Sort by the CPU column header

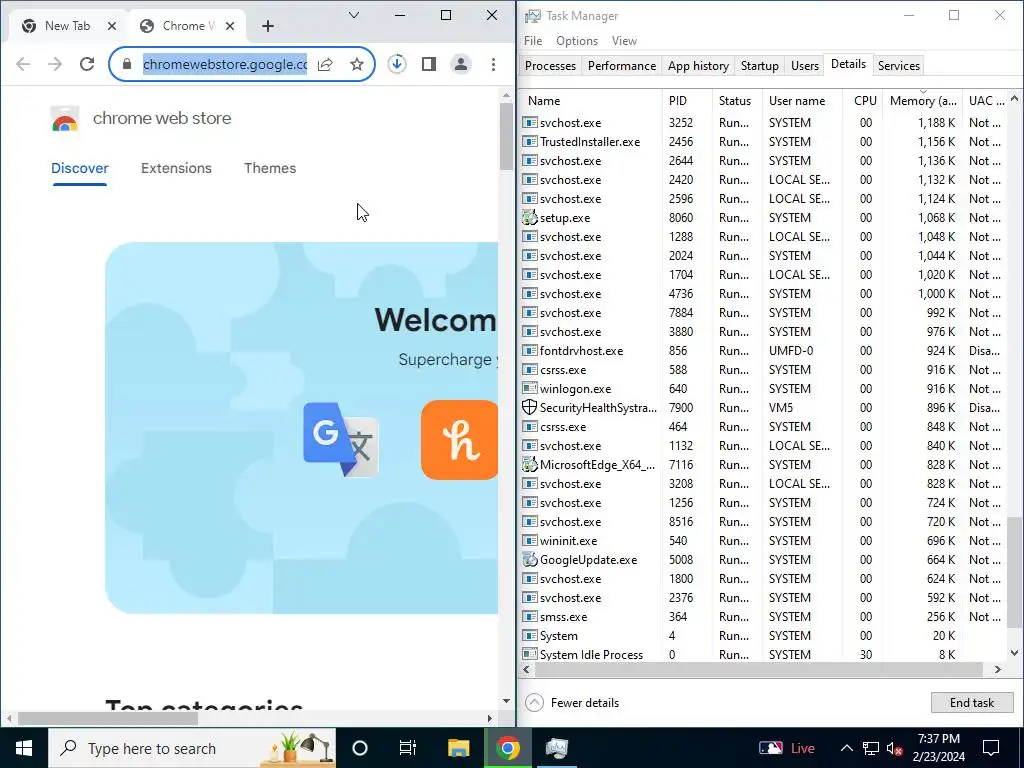(863, 101)
